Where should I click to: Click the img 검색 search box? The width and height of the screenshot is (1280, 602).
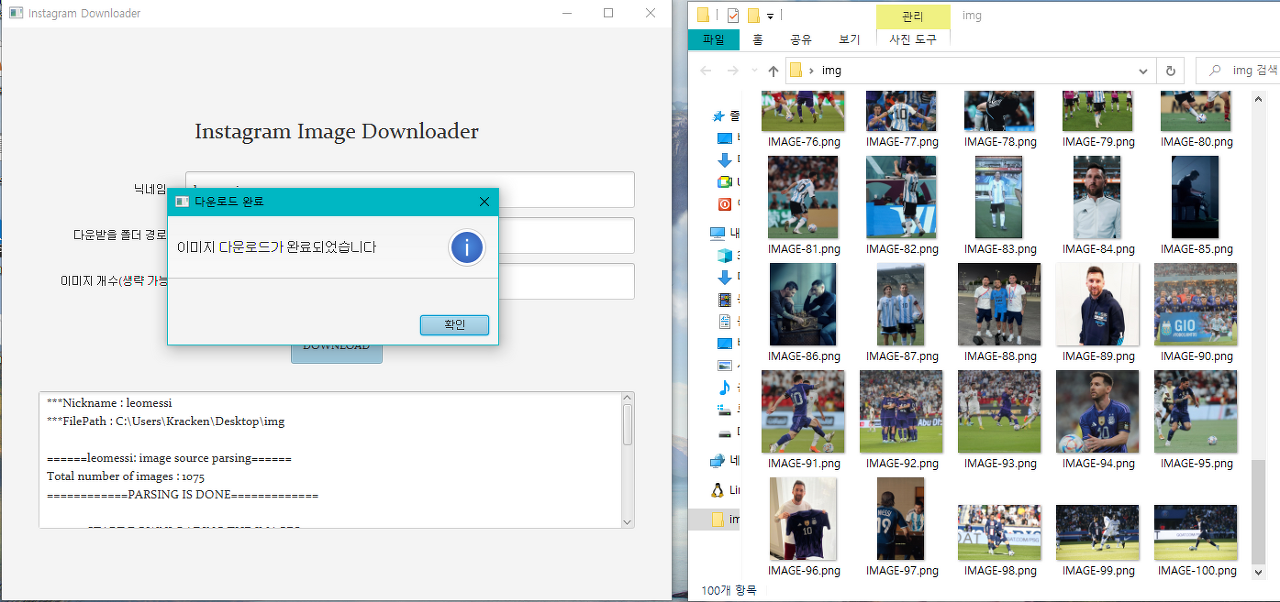(1238, 71)
